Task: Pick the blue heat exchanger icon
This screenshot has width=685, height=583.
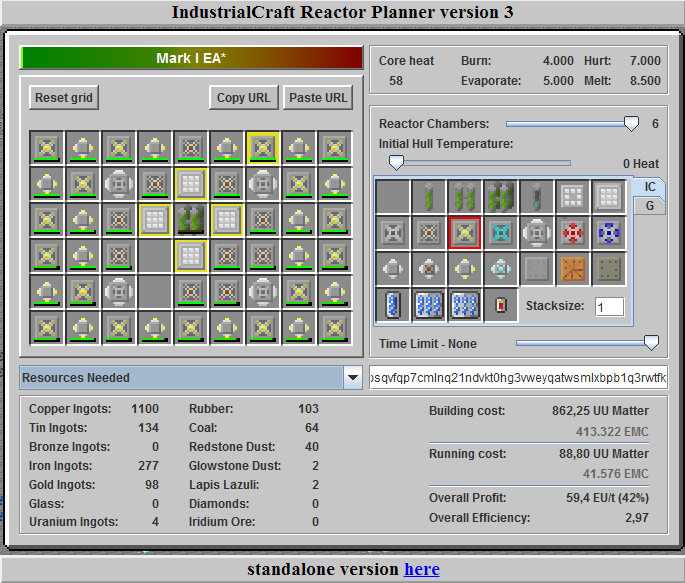Action: [607, 233]
